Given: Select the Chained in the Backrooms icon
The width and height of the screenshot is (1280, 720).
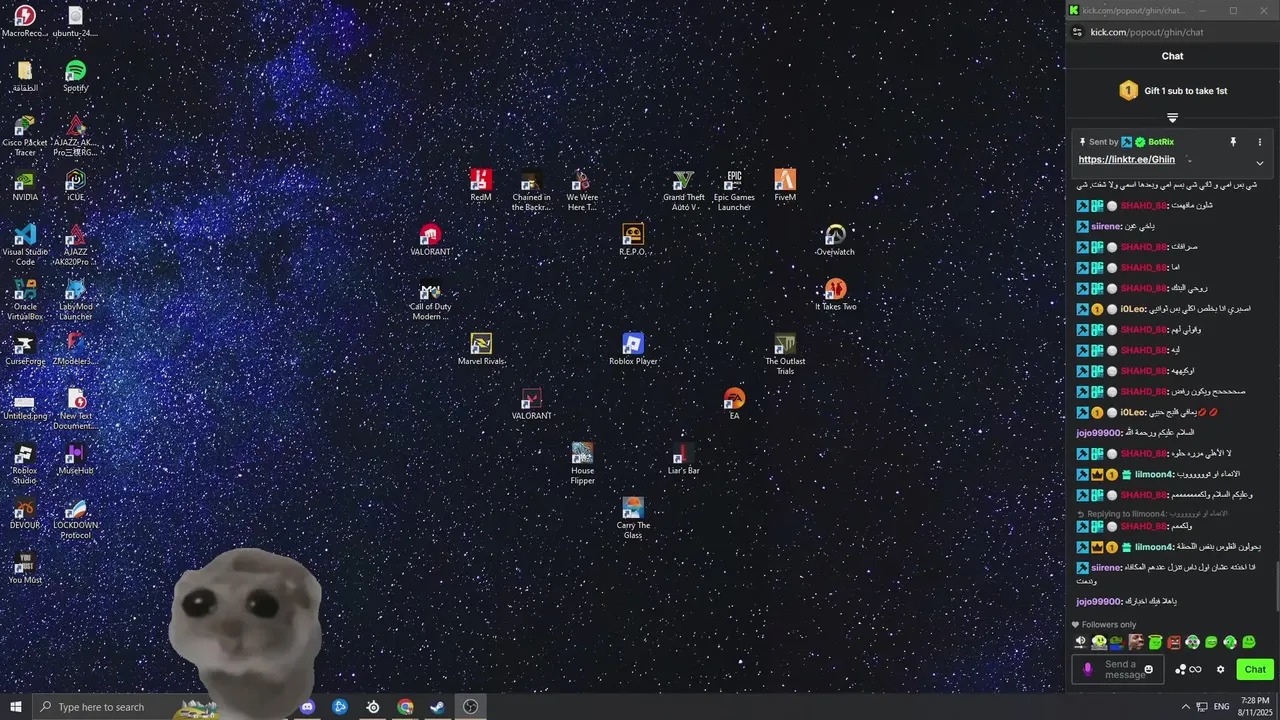Looking at the screenshot, I should (531, 190).
